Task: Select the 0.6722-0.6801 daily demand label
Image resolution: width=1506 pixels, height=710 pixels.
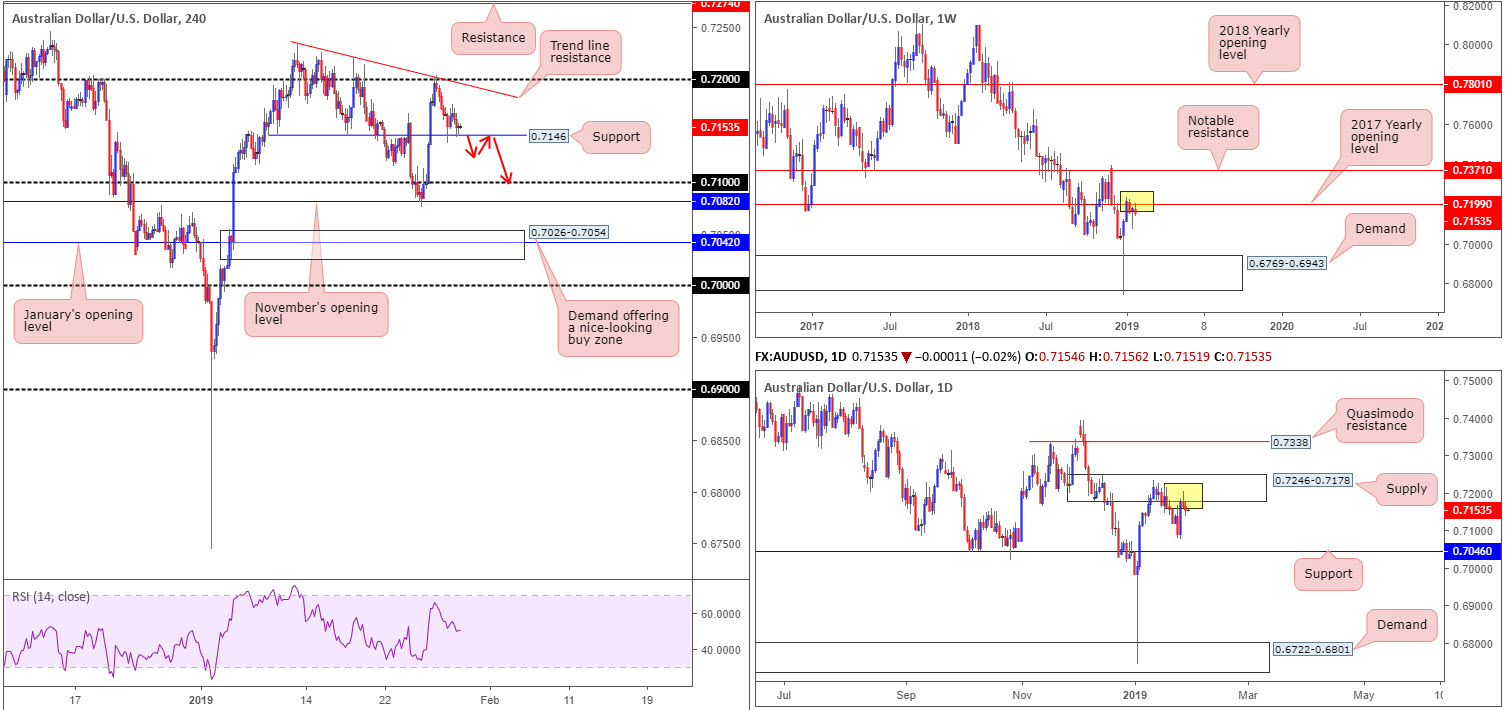Action: [1311, 650]
